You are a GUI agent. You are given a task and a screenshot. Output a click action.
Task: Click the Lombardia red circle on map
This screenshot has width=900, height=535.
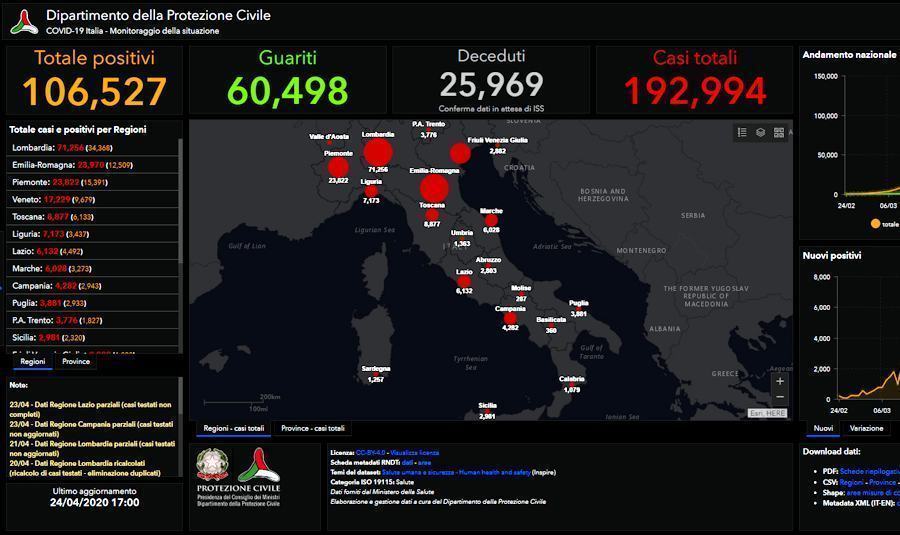[x=377, y=153]
